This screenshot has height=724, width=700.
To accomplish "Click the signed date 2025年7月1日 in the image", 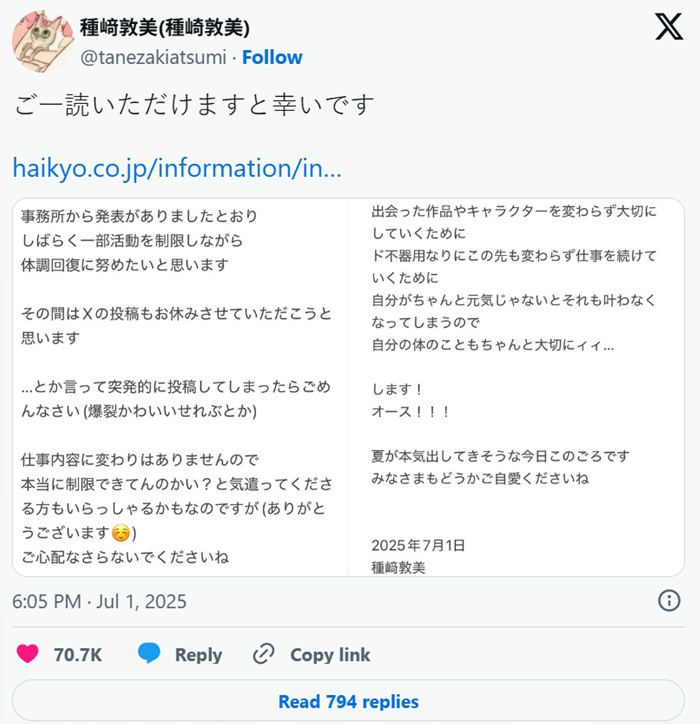I will tap(418, 545).
